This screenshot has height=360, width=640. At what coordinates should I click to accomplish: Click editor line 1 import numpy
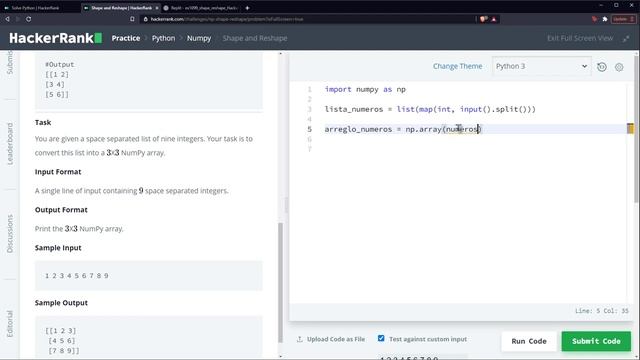[365, 89]
